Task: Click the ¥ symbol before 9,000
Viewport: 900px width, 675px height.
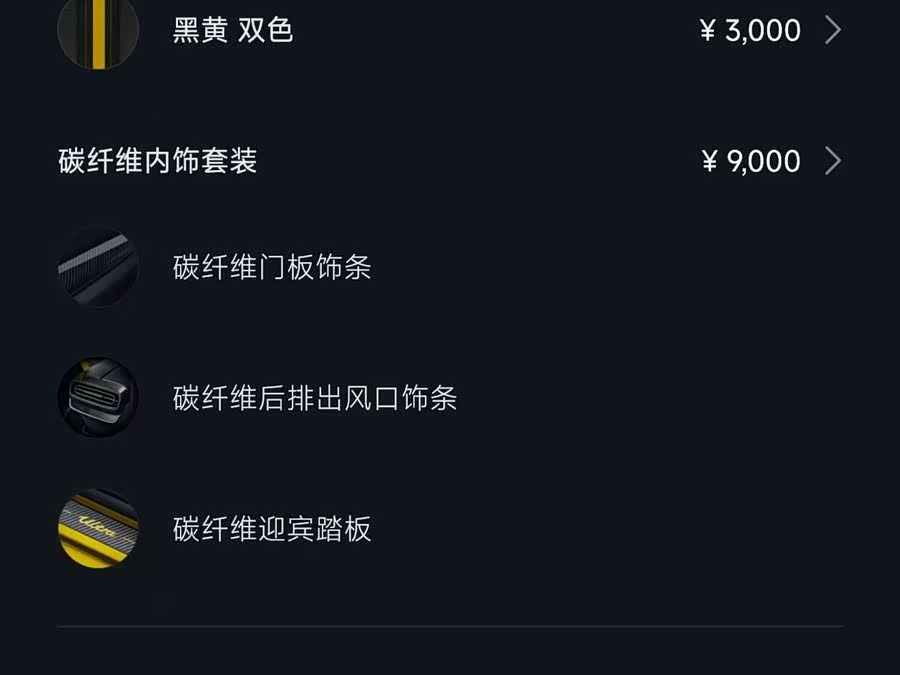Action: point(710,162)
